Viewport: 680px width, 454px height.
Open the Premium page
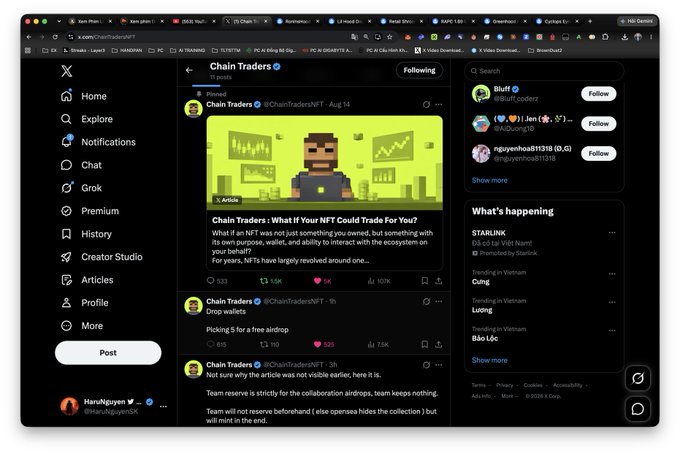pyautogui.click(x=90, y=211)
